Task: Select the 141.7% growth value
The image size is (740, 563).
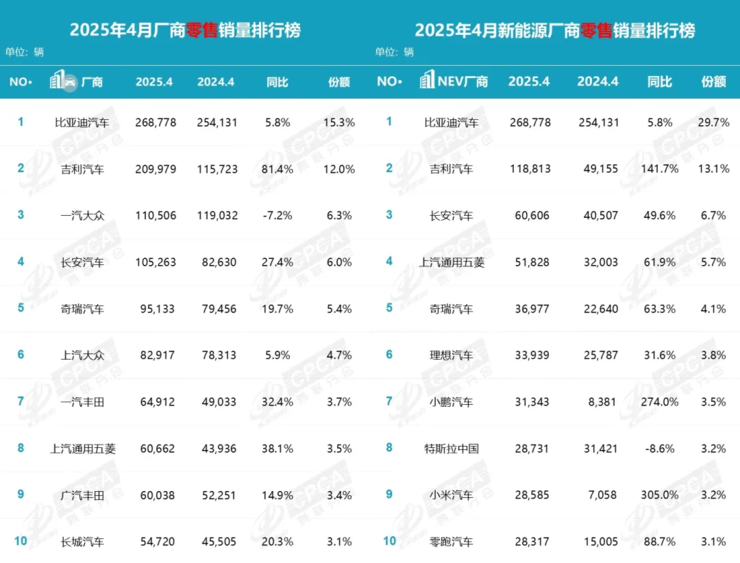Action: (x=659, y=169)
